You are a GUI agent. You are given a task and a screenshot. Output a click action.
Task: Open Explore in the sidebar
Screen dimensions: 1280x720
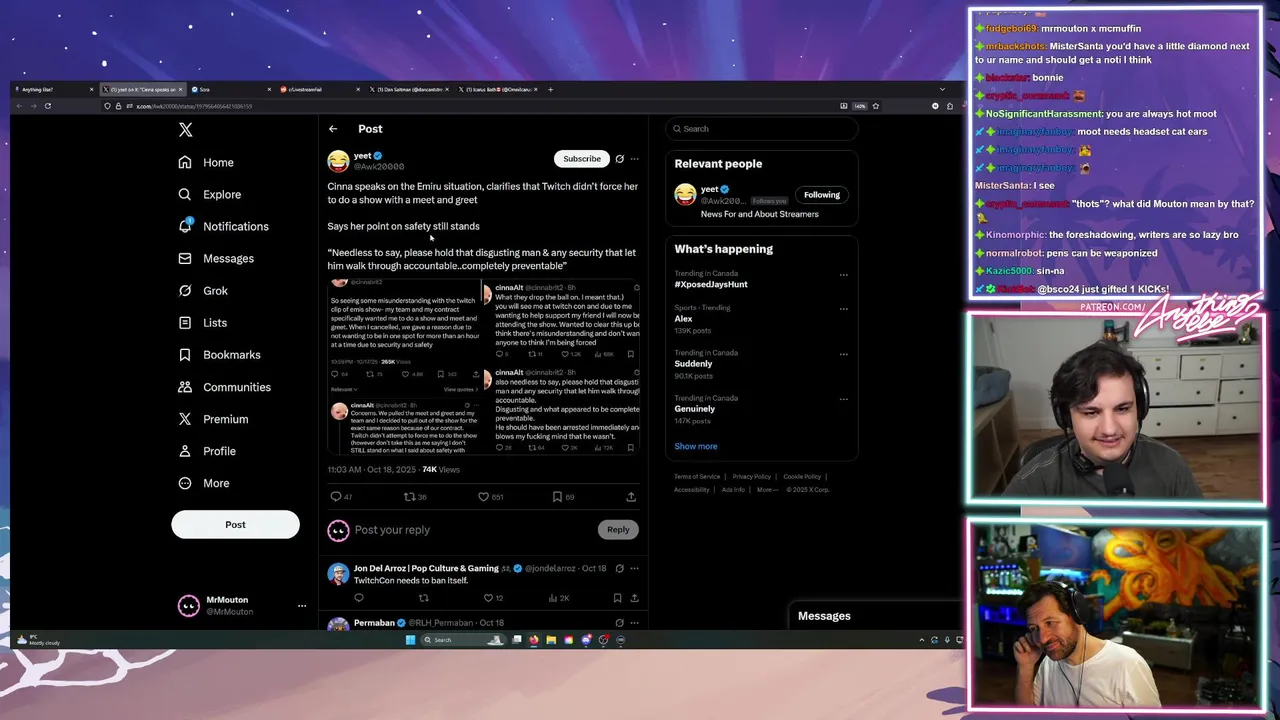click(209, 194)
